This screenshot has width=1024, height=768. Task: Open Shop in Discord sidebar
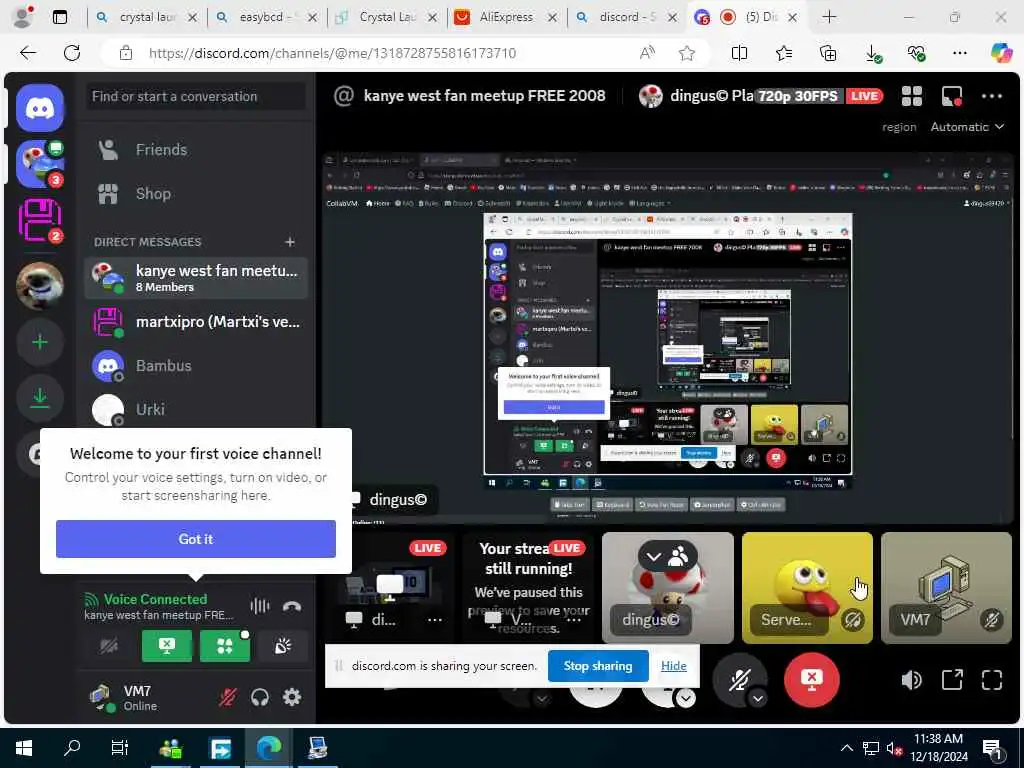click(x=196, y=193)
